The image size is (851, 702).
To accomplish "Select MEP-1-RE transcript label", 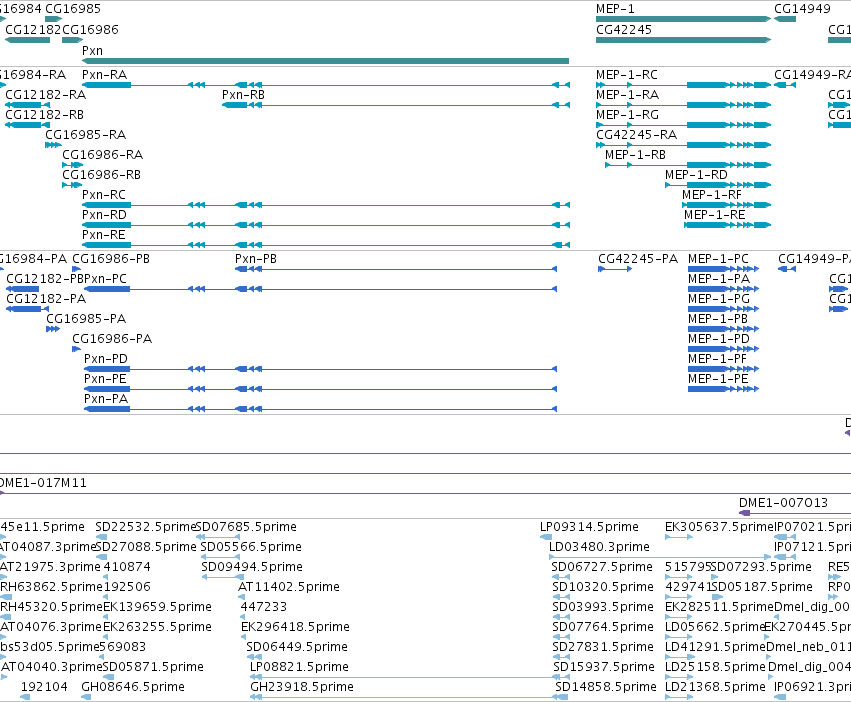I will click(715, 214).
